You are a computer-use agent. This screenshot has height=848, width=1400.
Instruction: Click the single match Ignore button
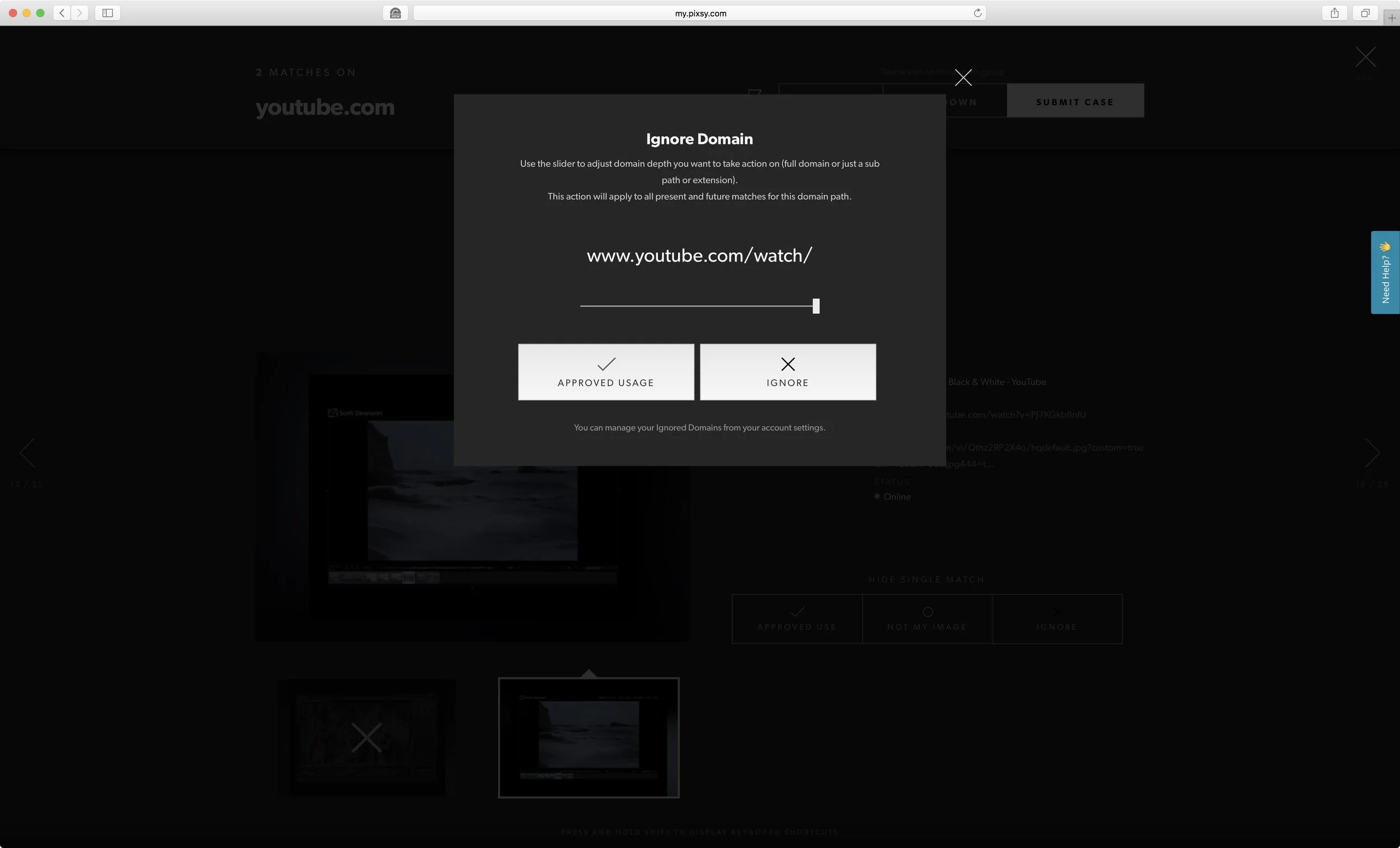(1057, 619)
